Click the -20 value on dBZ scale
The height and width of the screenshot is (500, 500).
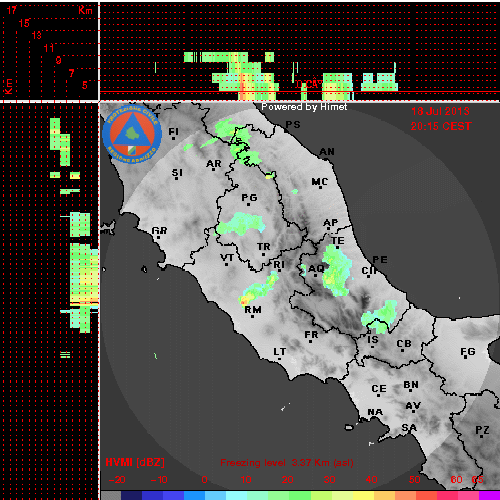pyautogui.click(x=117, y=480)
